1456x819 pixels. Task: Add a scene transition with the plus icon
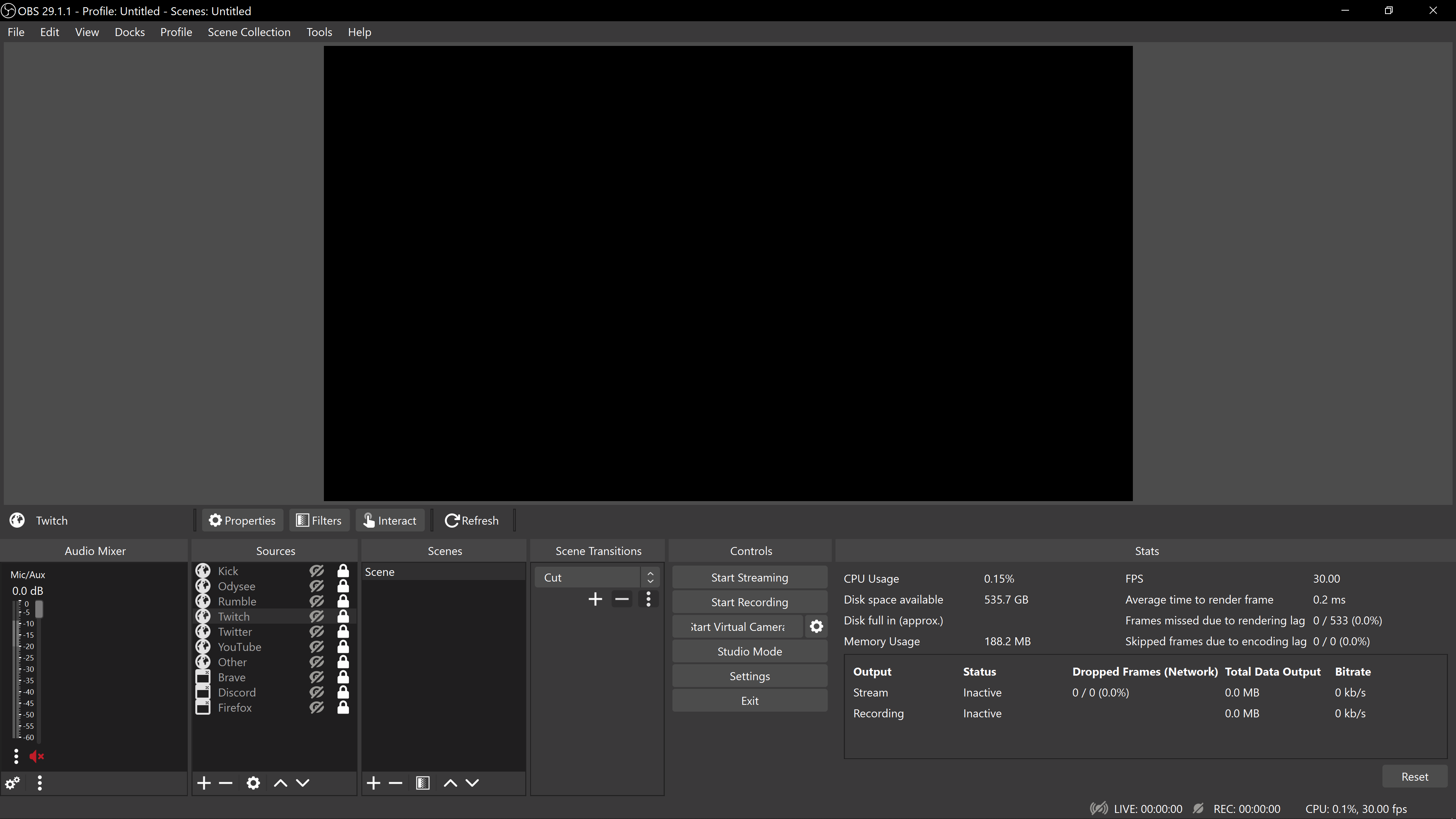tap(595, 599)
